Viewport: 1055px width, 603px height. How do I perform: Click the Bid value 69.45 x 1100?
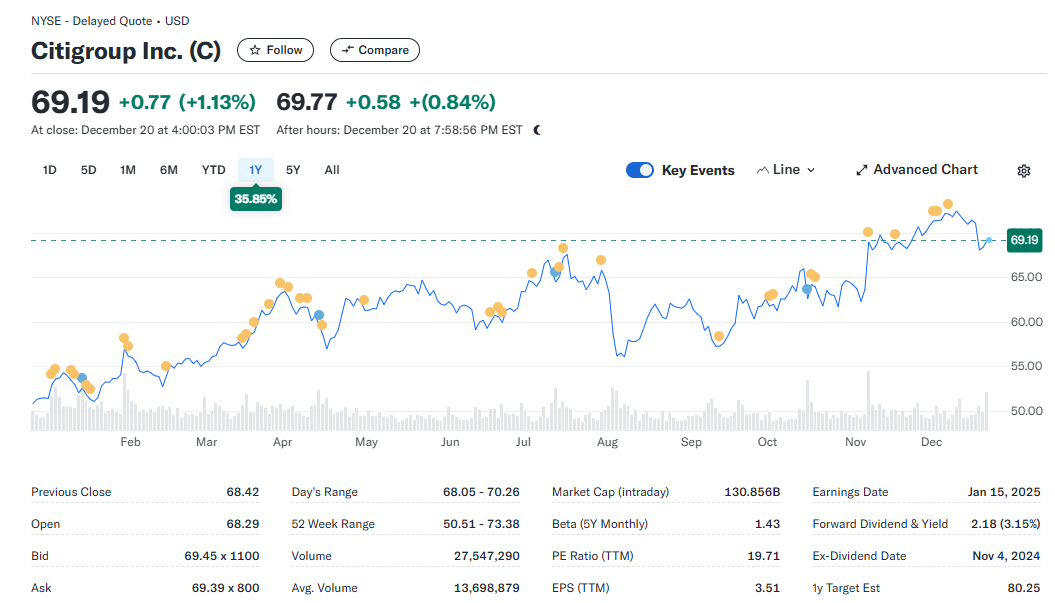pyautogui.click(x=222, y=556)
